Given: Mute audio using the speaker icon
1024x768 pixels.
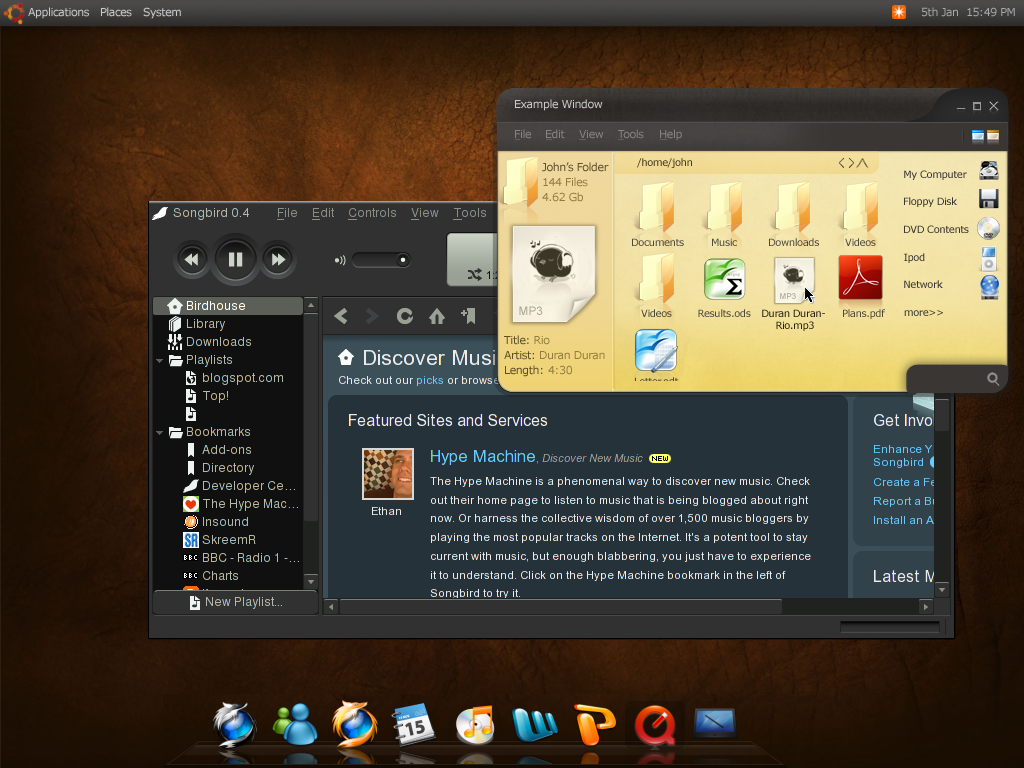Looking at the screenshot, I should pyautogui.click(x=340, y=260).
